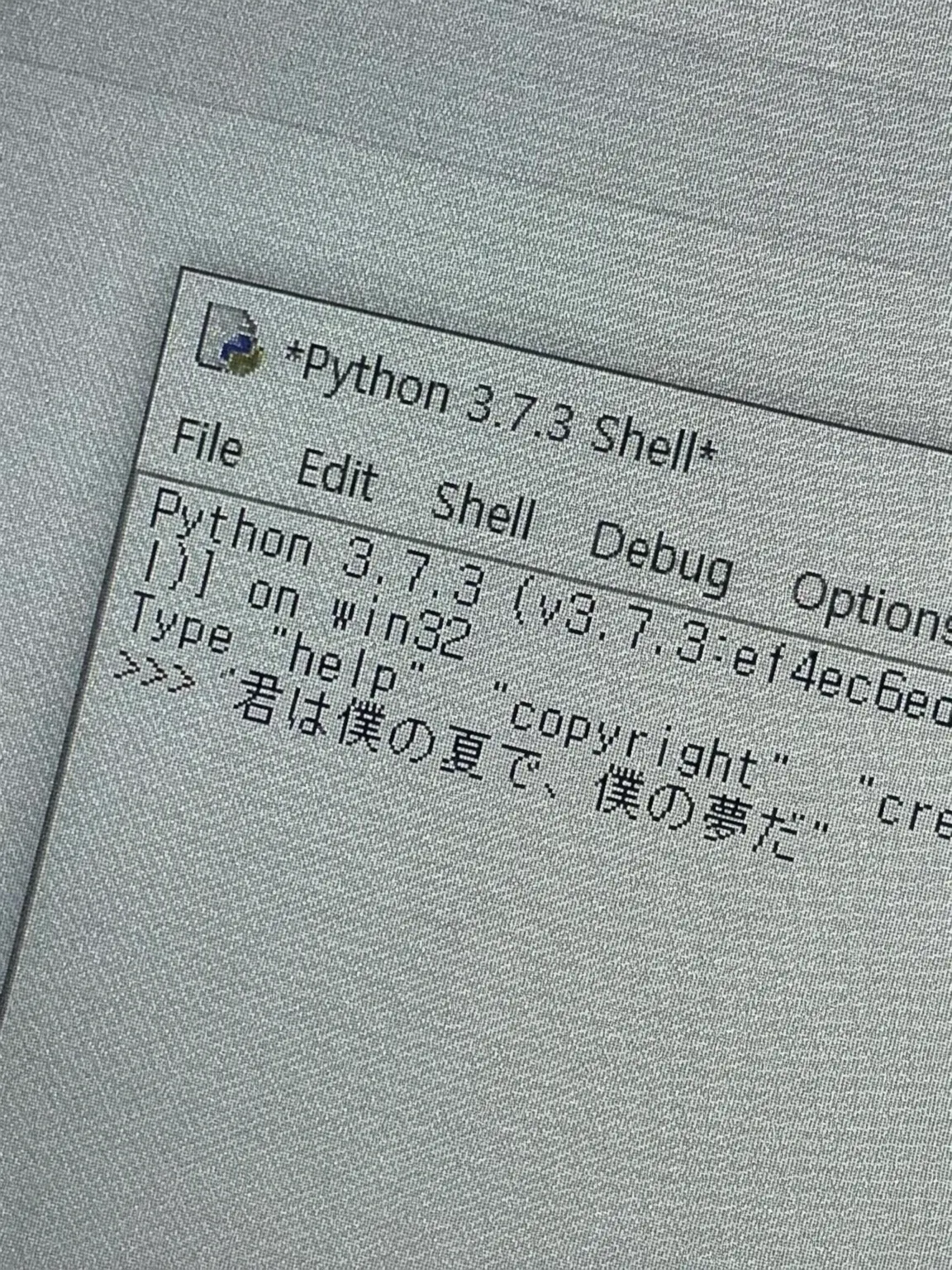Viewport: 952px width, 1270px height.
Task: Open the Shell menu
Action: coord(483,513)
